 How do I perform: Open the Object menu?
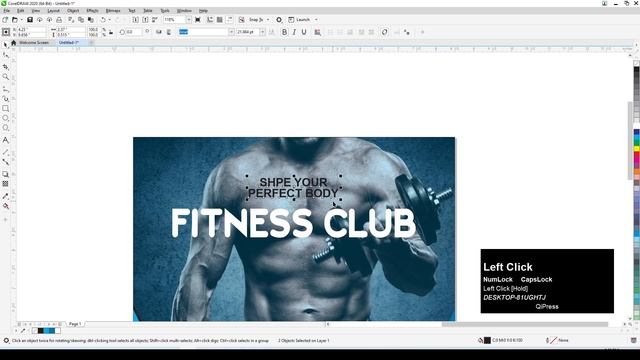tap(73, 11)
